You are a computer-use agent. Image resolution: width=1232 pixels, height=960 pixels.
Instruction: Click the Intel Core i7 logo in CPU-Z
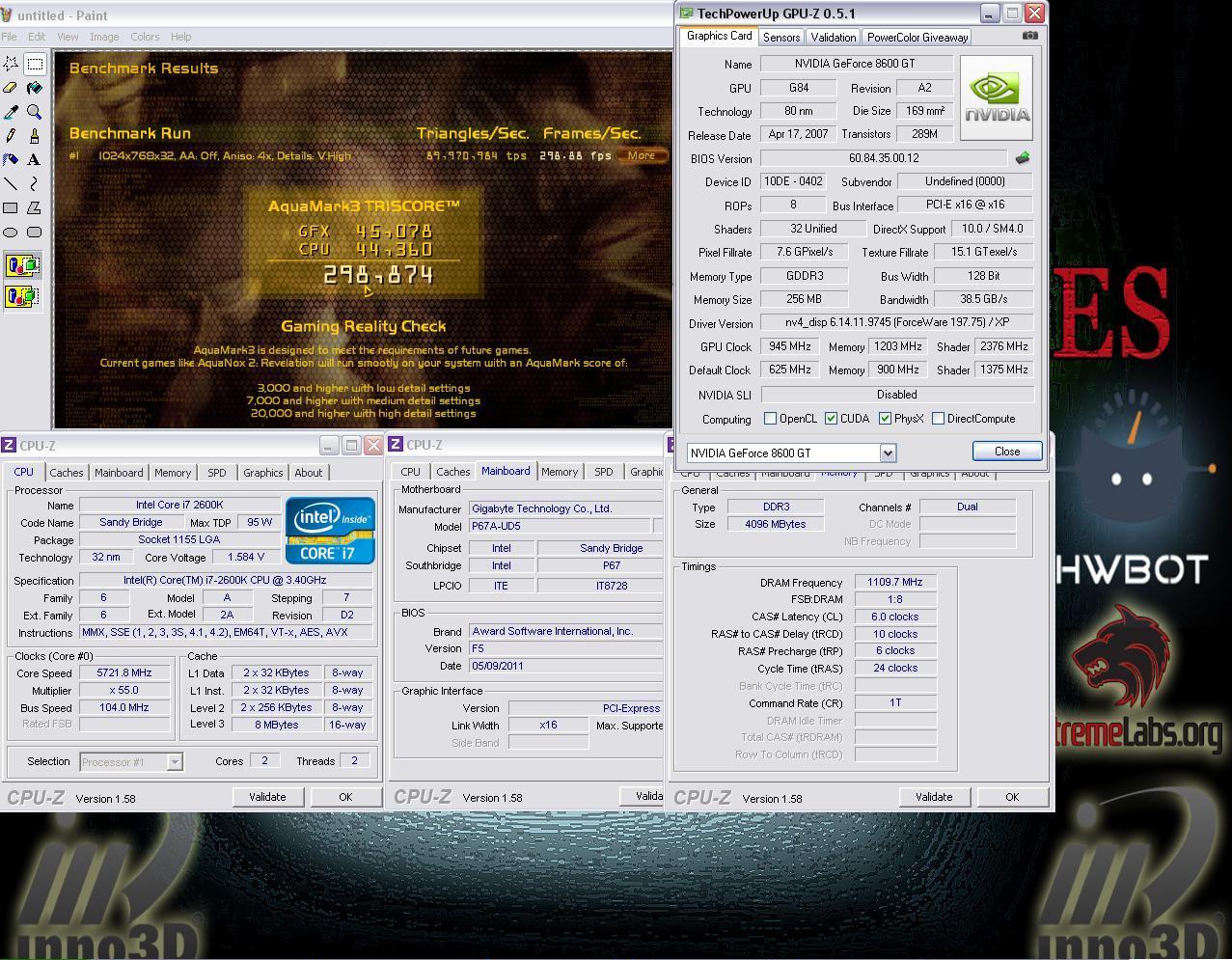[330, 530]
